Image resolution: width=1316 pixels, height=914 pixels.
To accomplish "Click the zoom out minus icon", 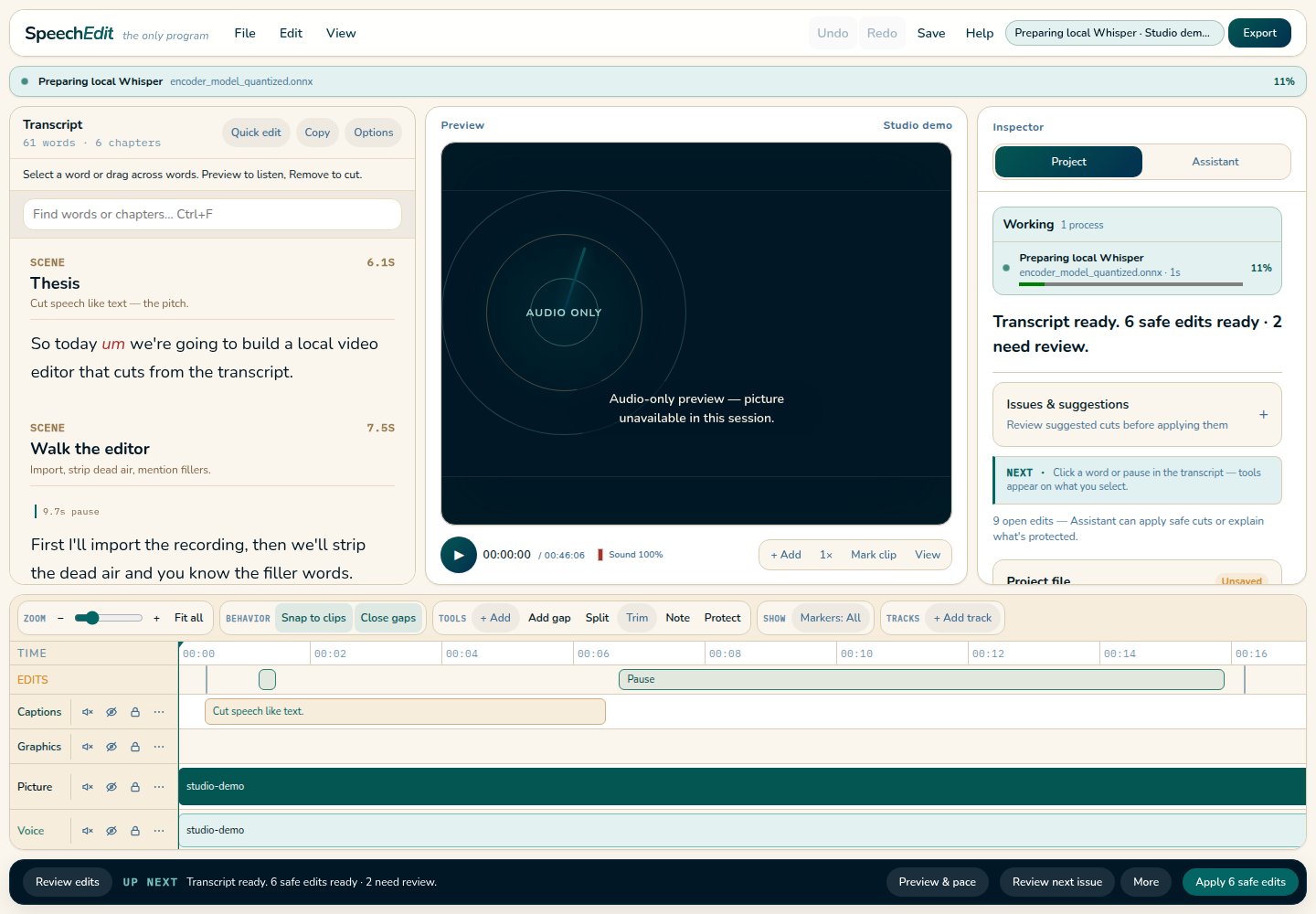I will tap(60, 618).
